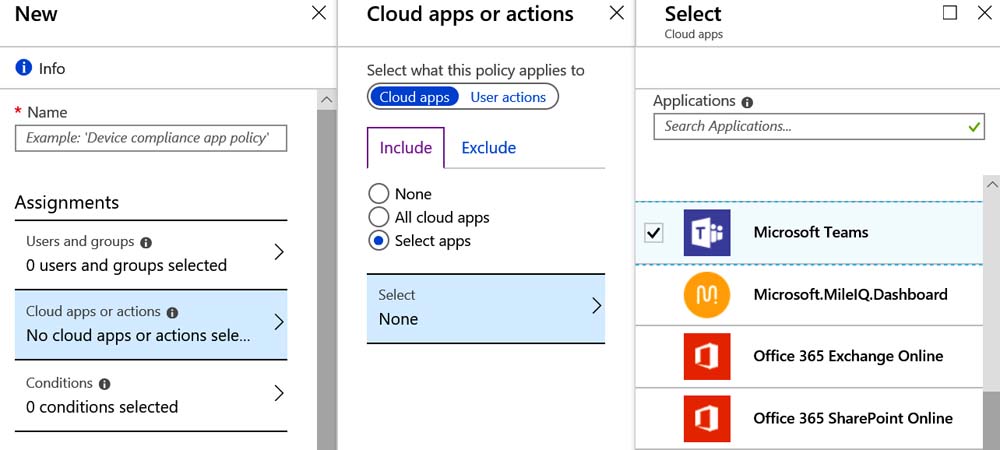This screenshot has height=450, width=1000.
Task: Click the policy Name input field
Action: 151,138
